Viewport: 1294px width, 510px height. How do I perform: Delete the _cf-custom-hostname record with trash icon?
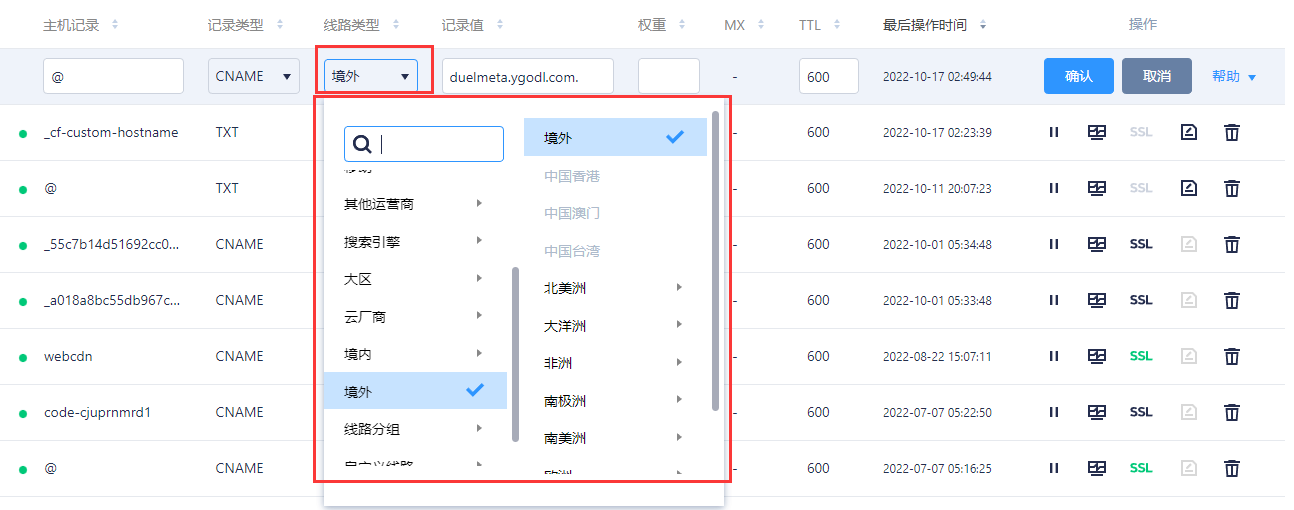tap(1232, 132)
